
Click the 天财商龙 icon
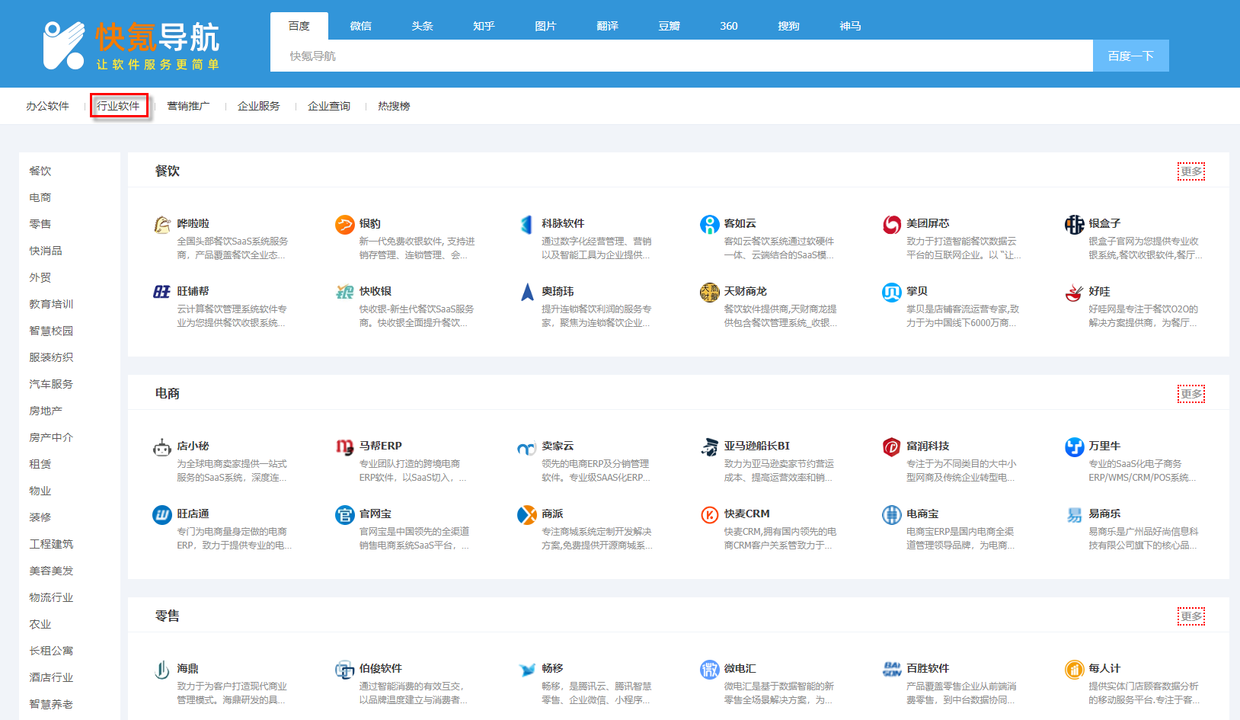(709, 292)
